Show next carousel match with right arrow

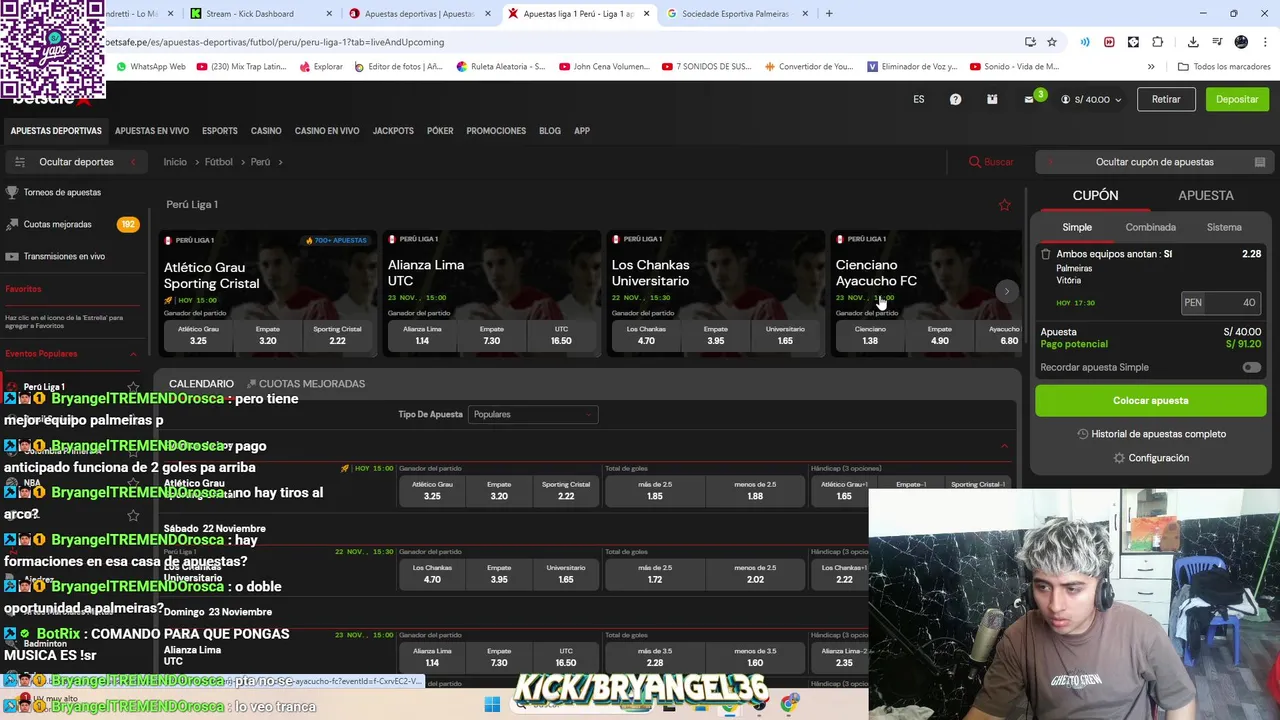click(x=1007, y=291)
